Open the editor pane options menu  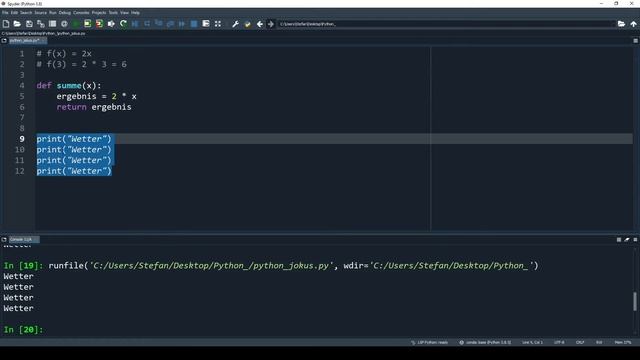[636, 40]
